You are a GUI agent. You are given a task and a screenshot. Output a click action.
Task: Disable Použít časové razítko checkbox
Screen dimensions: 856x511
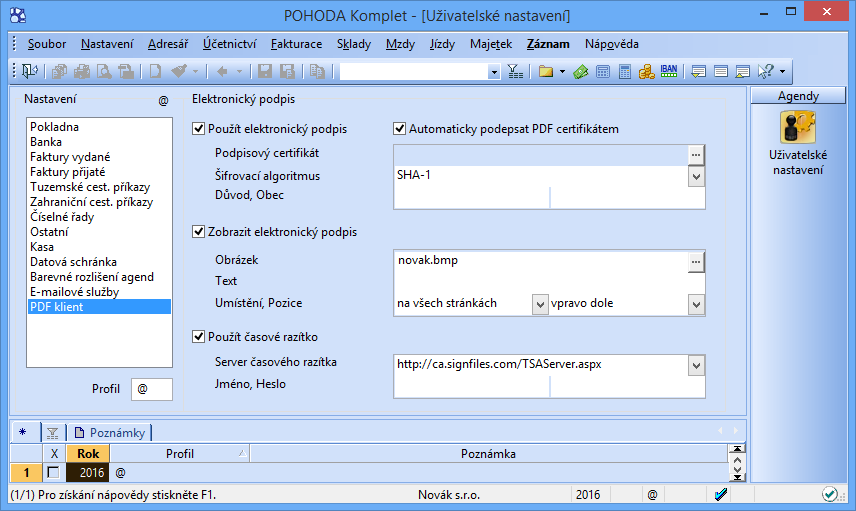coord(198,336)
